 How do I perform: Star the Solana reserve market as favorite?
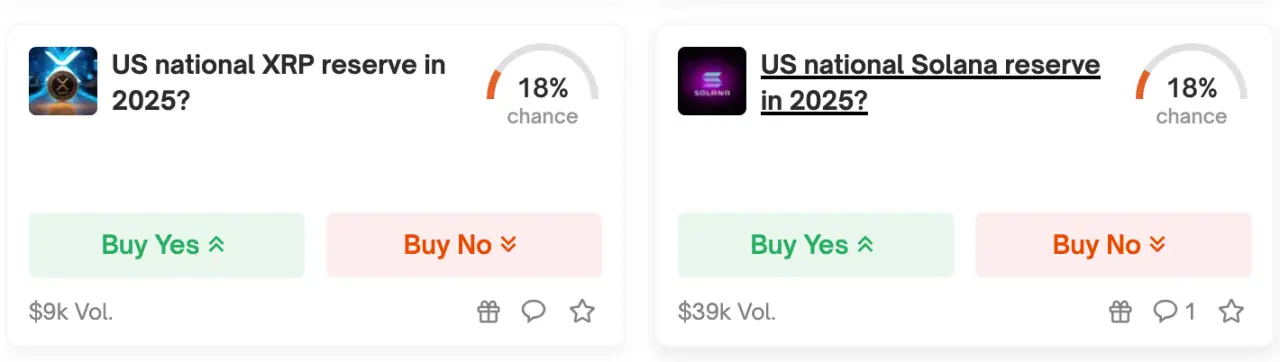1231,312
